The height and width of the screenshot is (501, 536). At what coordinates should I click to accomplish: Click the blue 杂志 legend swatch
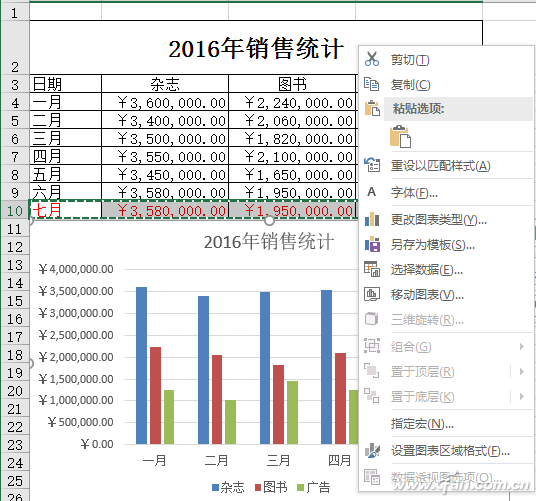click(215, 487)
